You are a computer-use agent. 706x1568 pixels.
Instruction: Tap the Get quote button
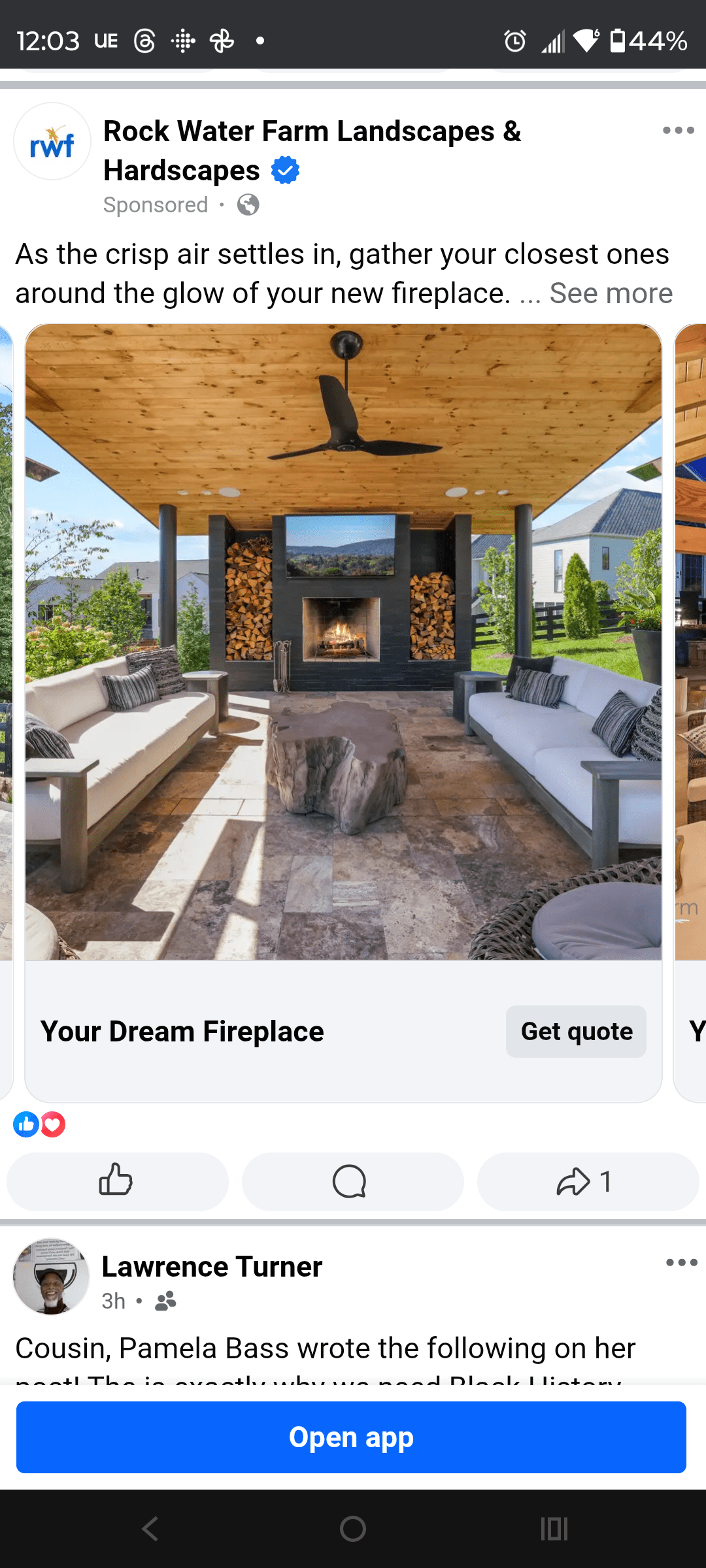(x=576, y=1032)
